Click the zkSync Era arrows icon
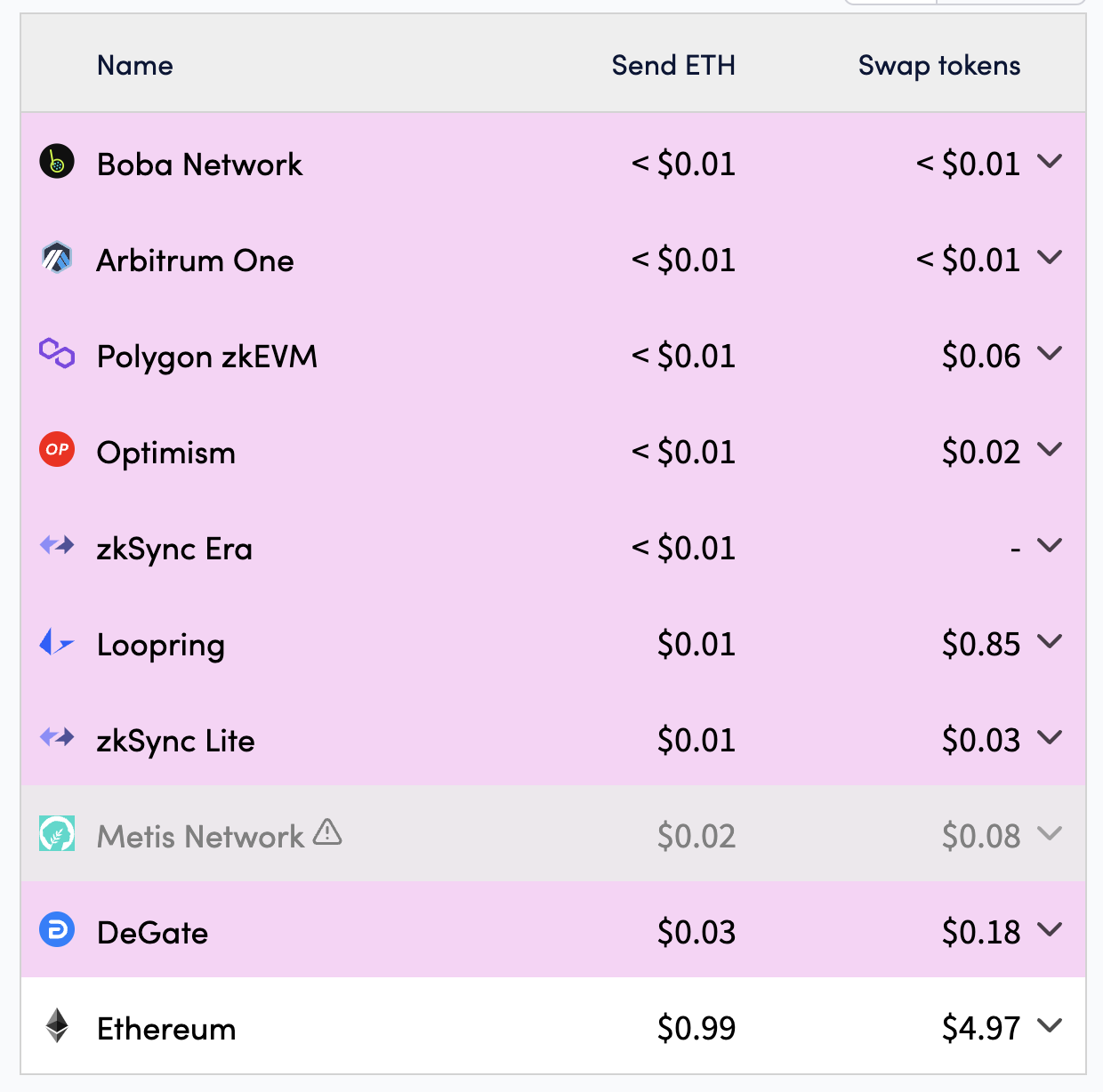The width and height of the screenshot is (1103, 1092). pos(57,545)
